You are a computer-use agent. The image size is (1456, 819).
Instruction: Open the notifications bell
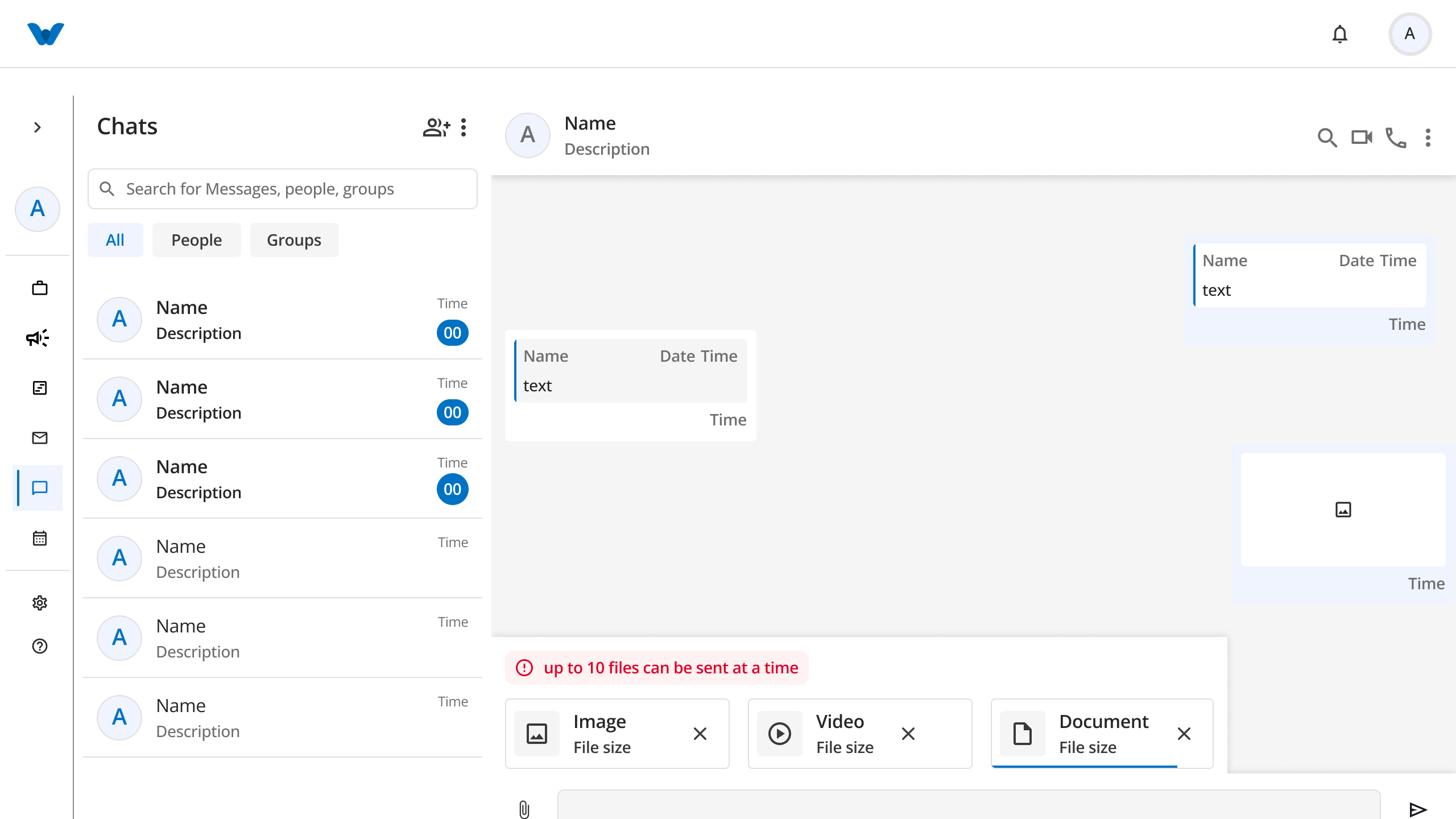point(1339,34)
